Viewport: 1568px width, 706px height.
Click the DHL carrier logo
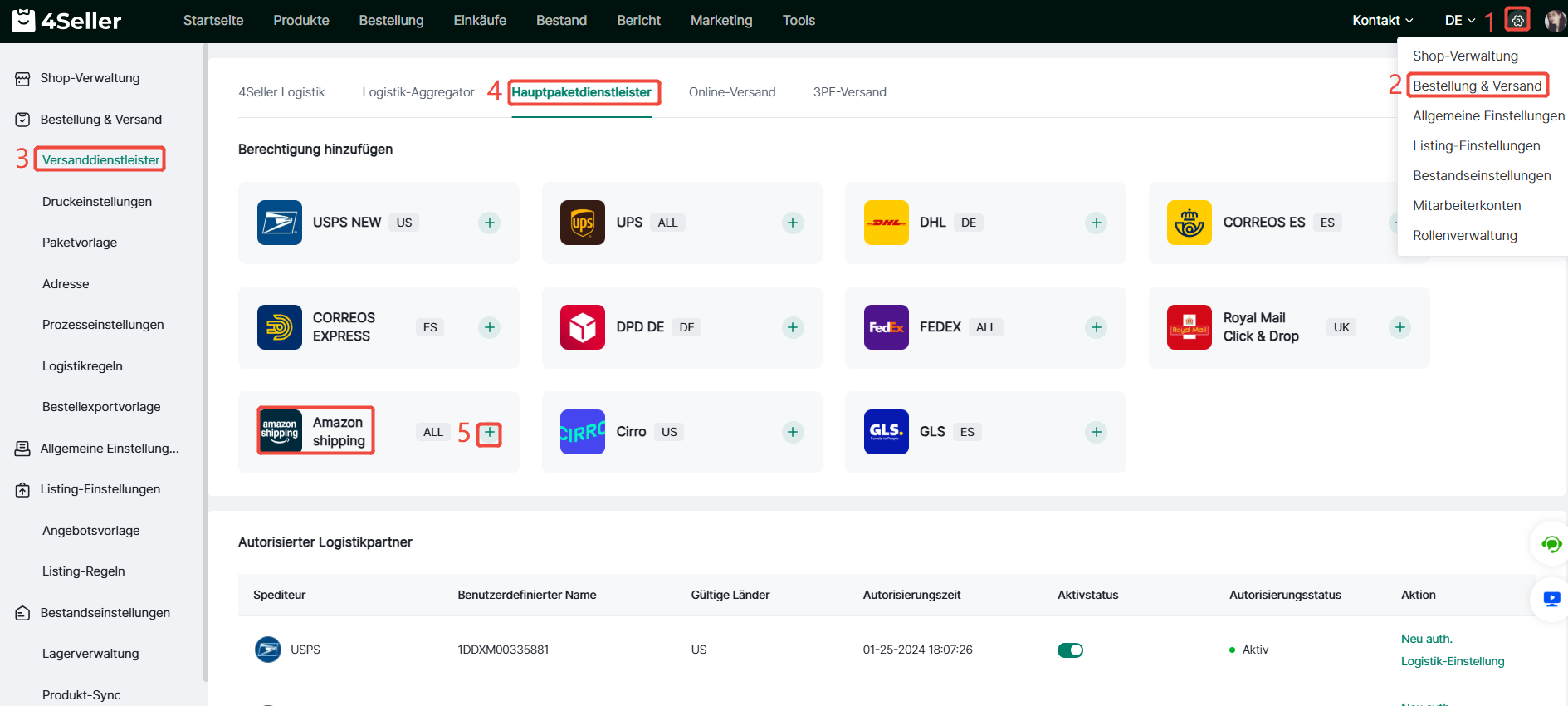(887, 223)
